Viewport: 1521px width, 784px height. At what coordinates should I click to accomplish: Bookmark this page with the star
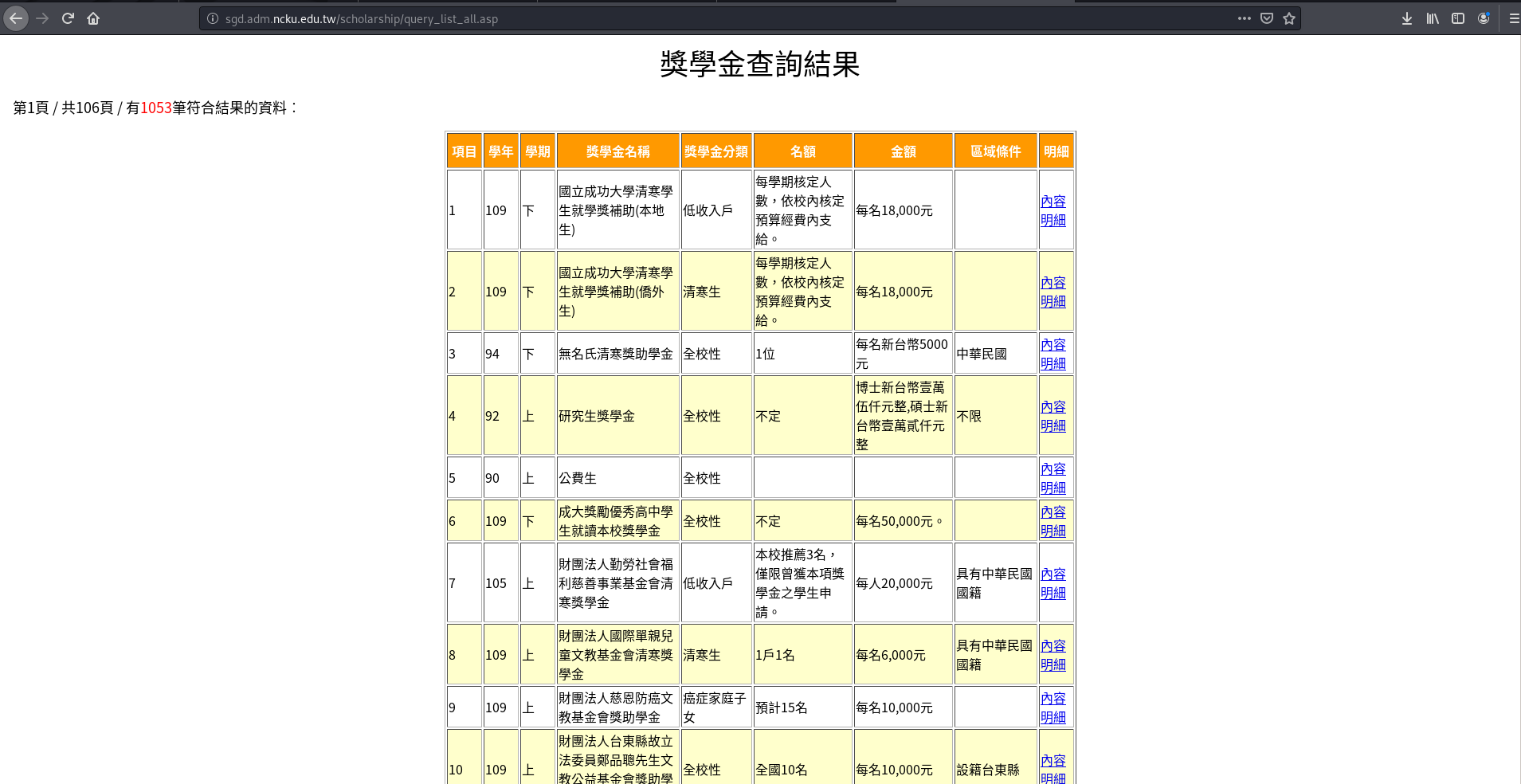click(1289, 18)
